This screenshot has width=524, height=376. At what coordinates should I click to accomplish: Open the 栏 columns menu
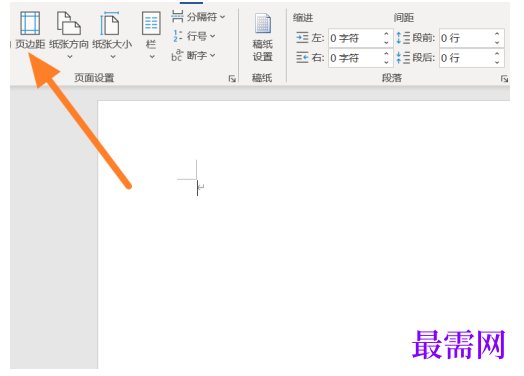point(151,35)
